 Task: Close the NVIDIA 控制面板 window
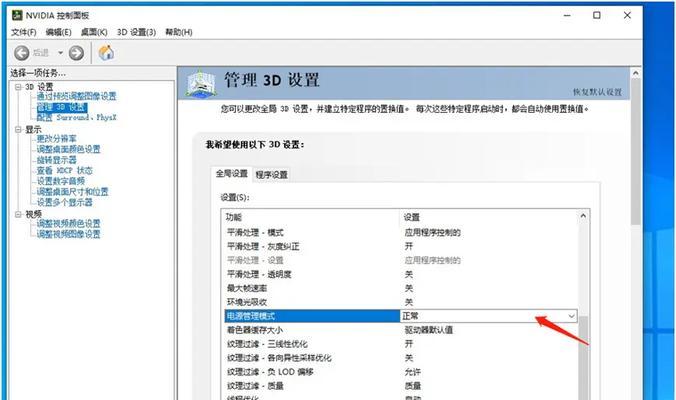[x=627, y=15]
